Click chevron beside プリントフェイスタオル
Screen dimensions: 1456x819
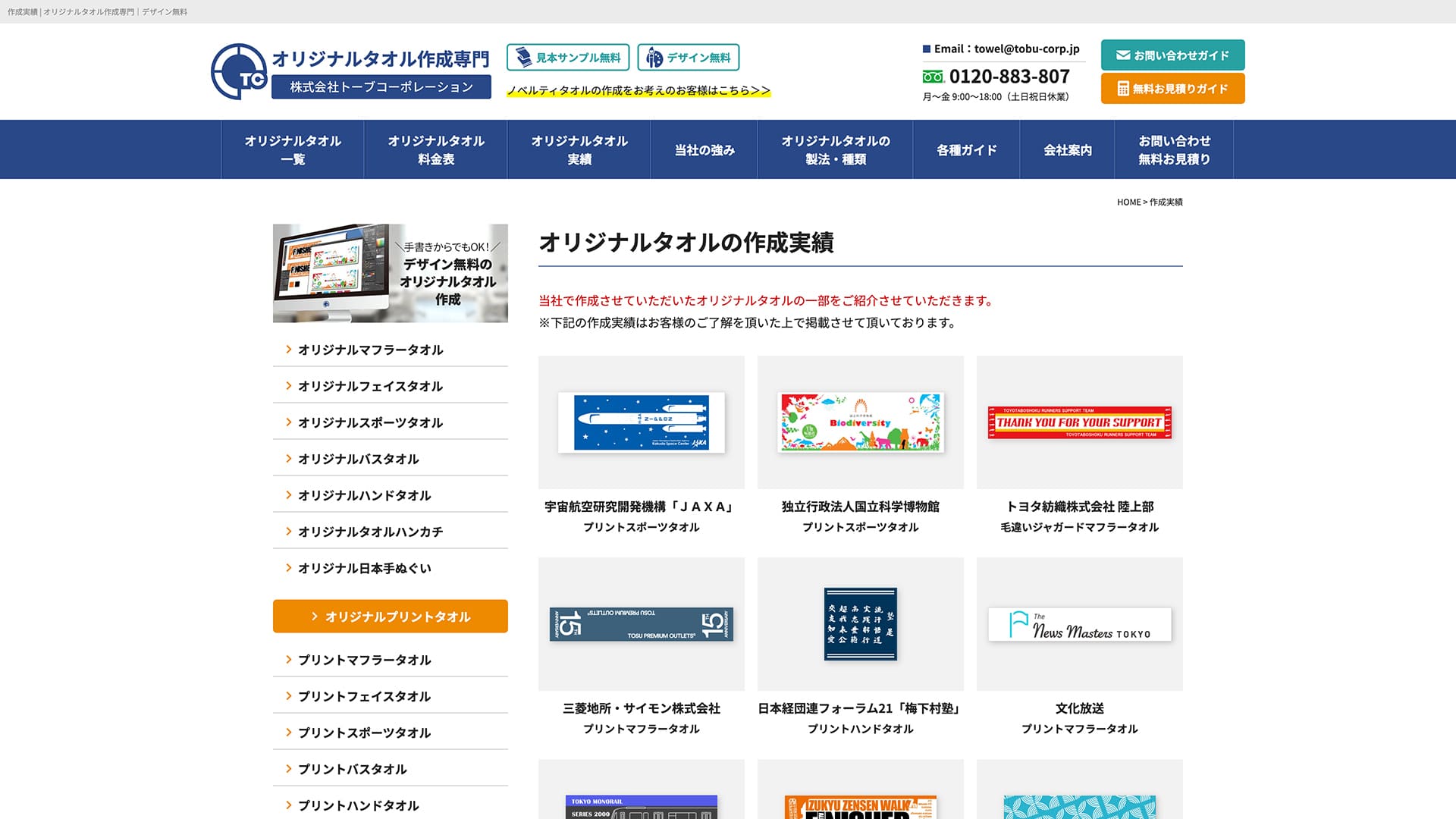tap(288, 695)
